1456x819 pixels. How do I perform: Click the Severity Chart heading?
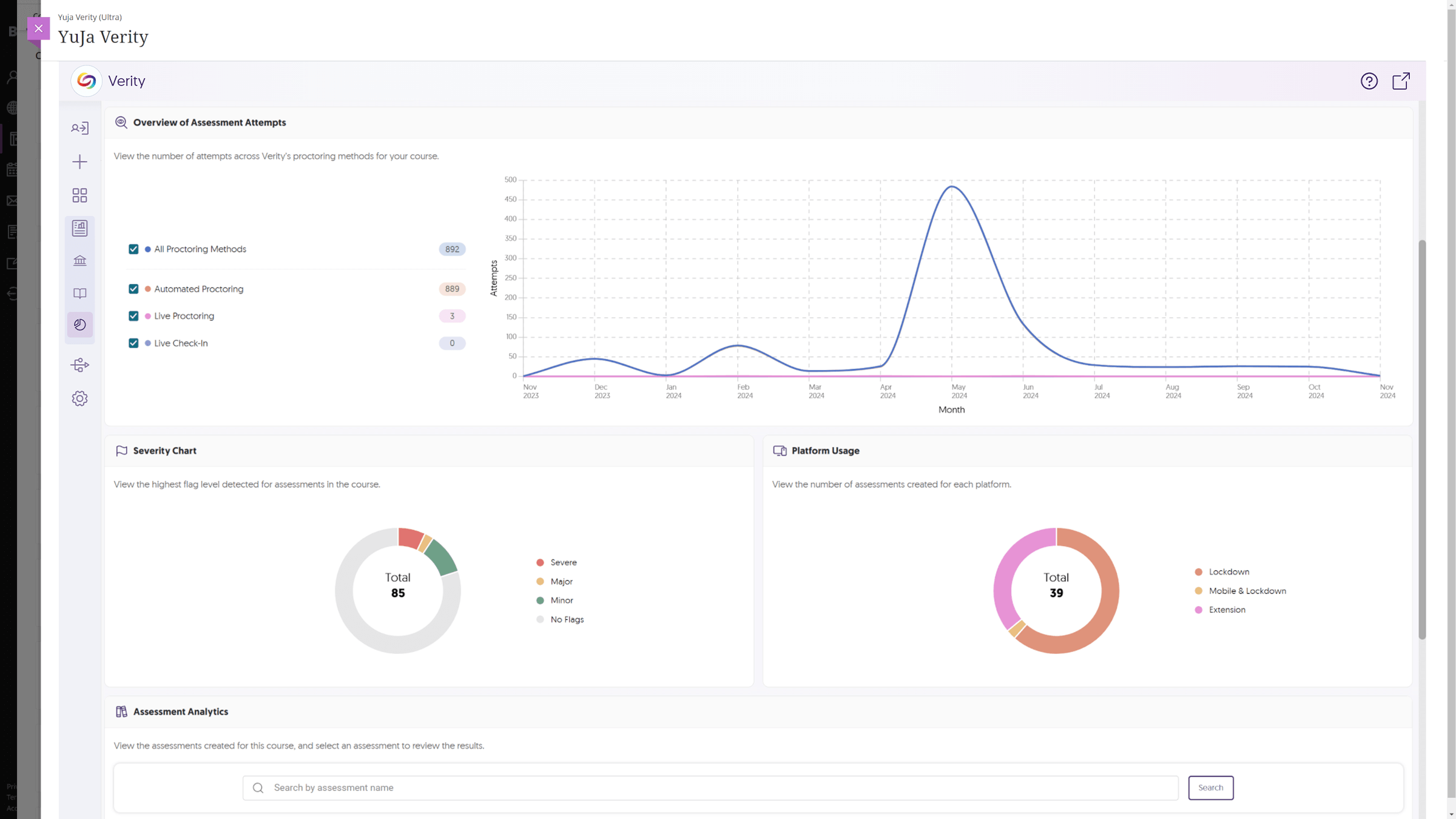[164, 451]
